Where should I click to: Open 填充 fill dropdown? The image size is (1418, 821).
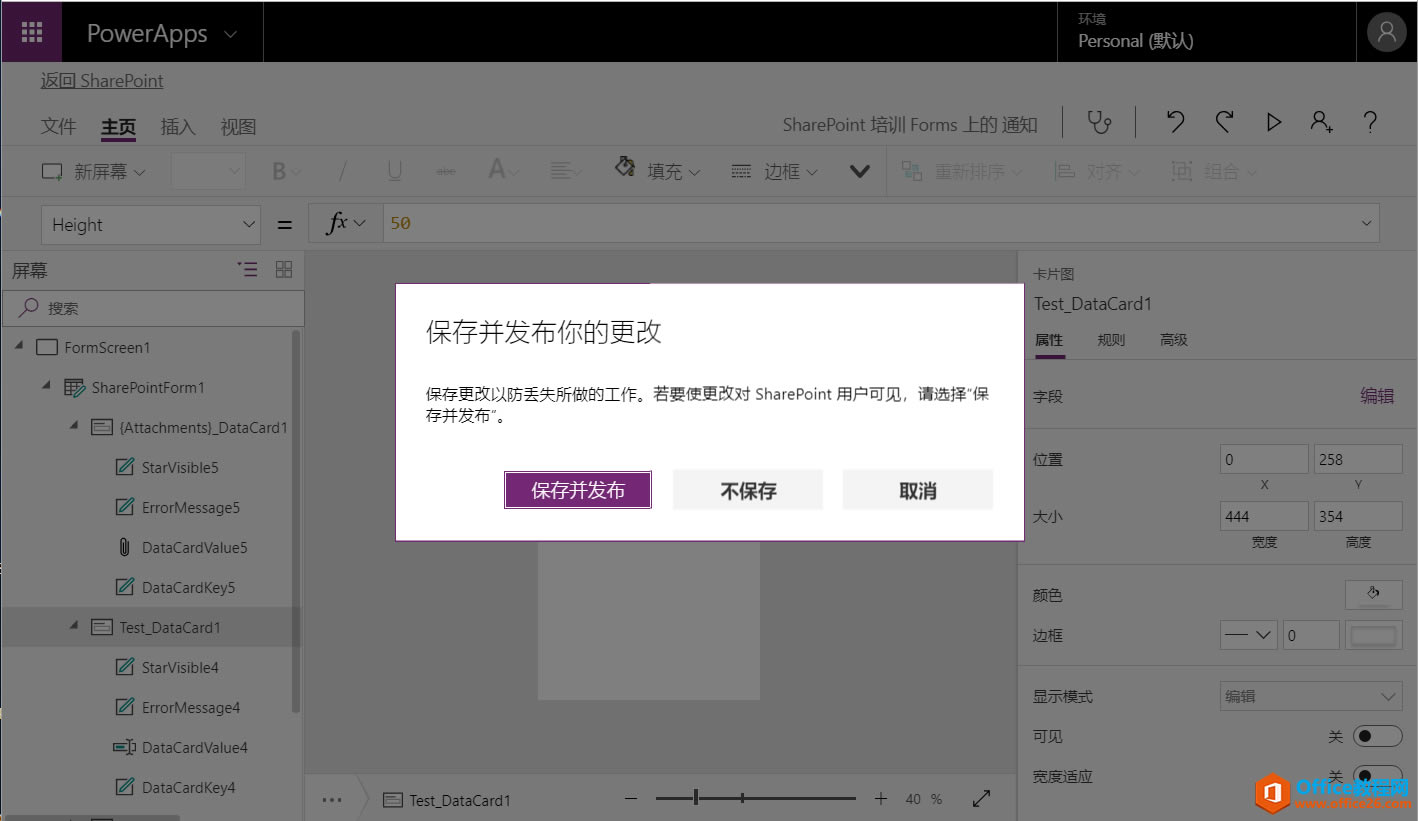coord(657,170)
